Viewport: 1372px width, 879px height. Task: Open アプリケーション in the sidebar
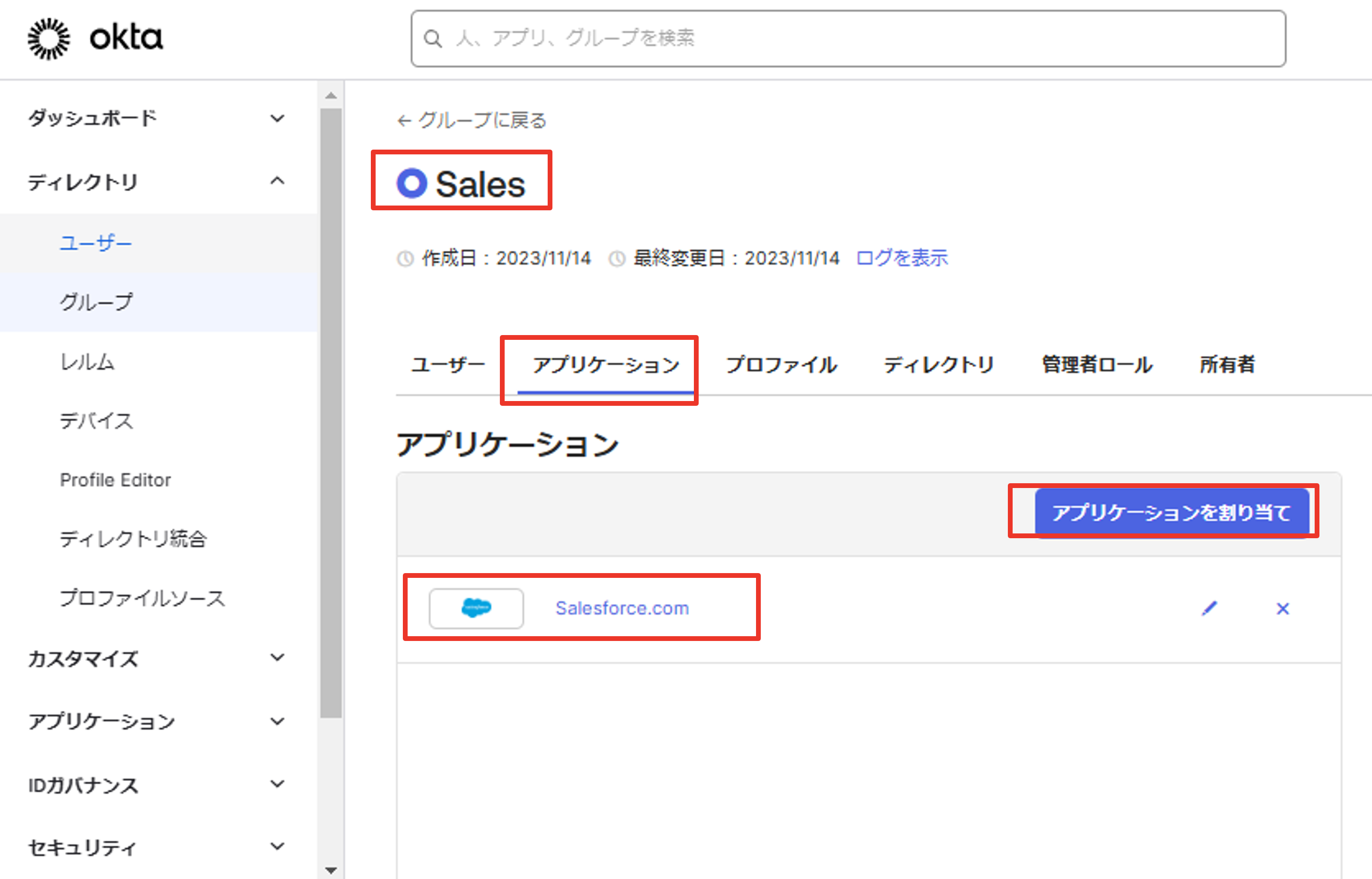point(102,721)
